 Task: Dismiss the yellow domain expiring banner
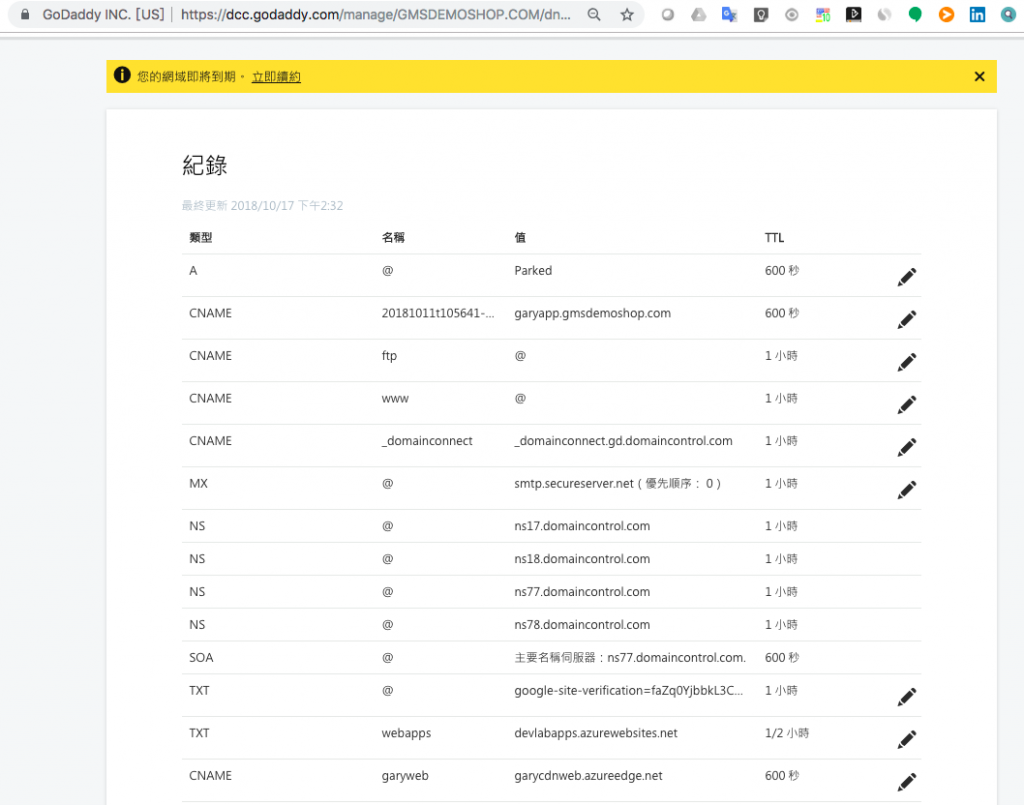pyautogui.click(x=979, y=76)
